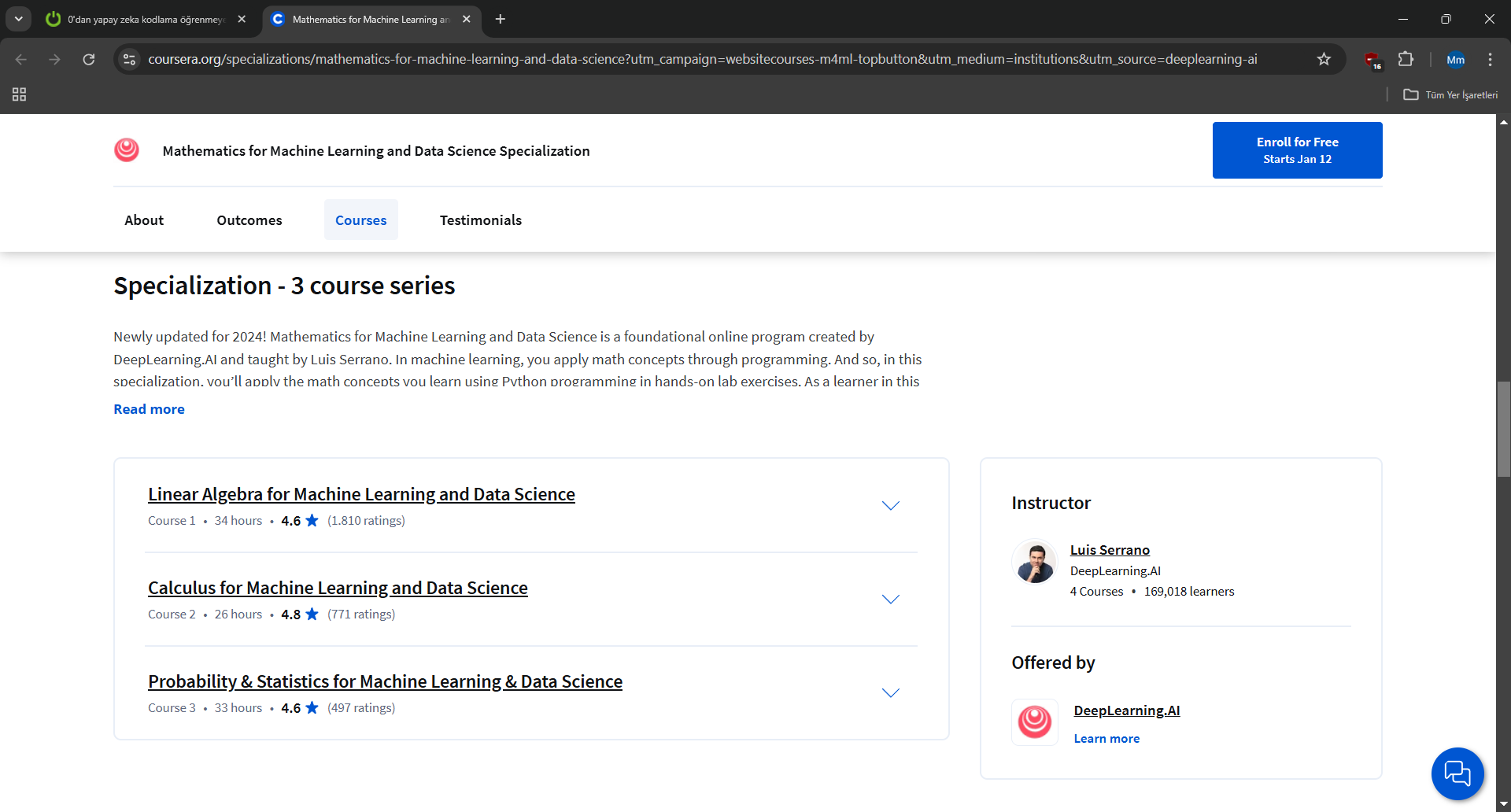Click the page vertical scrollbar thumb
Screen dimensions: 1511x812
1503,429
